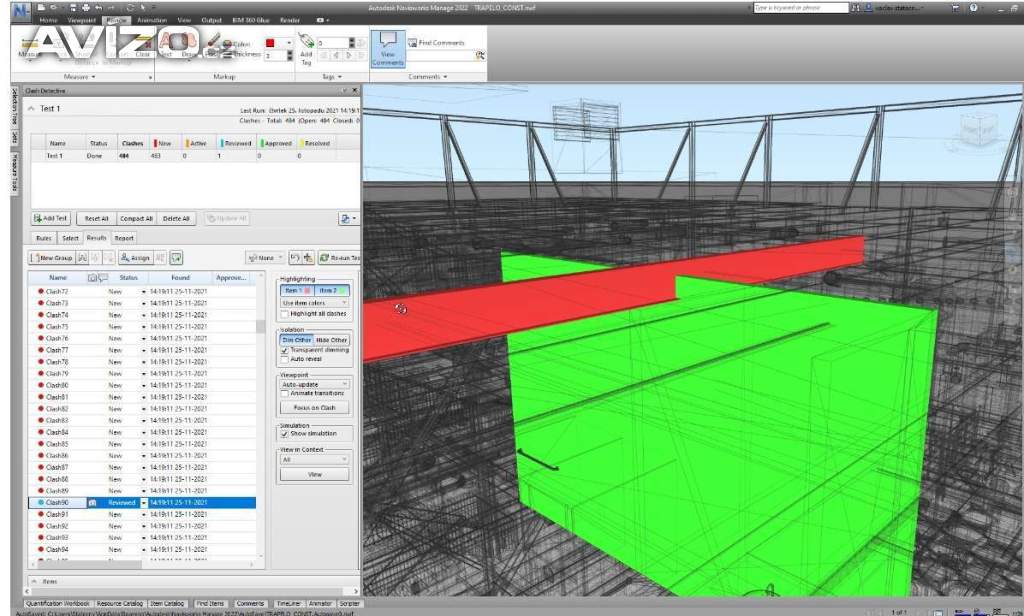Enable Highlight all clashes checkbox
Viewport: 1024px width, 616px height.
point(285,314)
